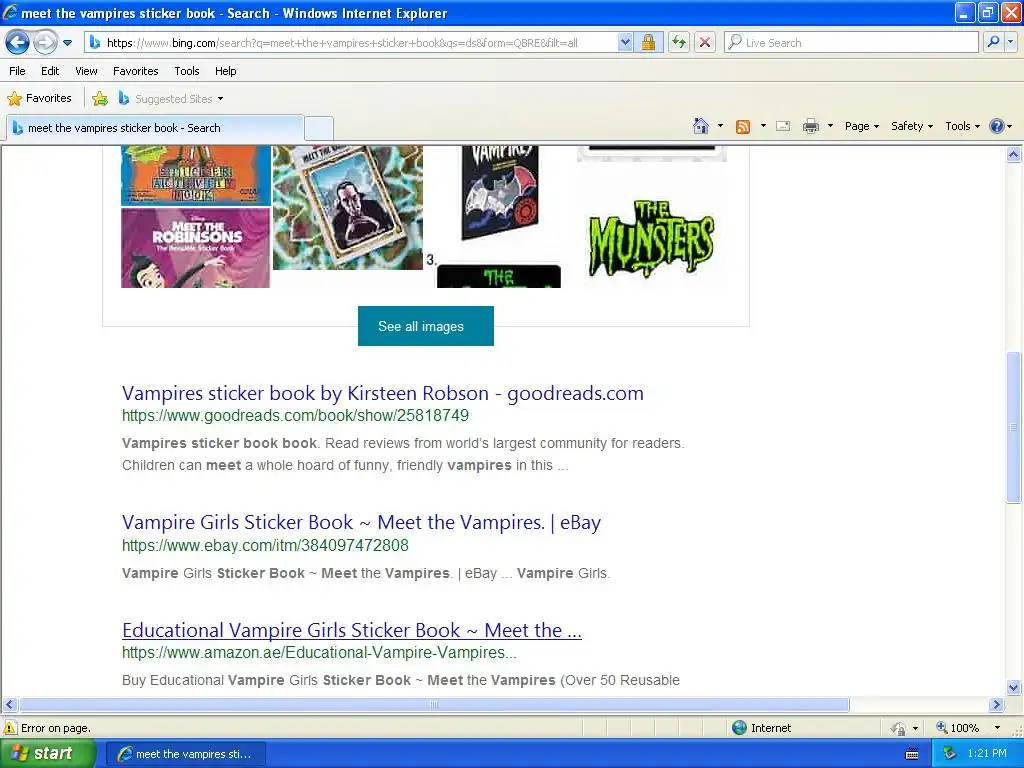Open Vampire Girls Sticker Book eBay link

coord(361,522)
